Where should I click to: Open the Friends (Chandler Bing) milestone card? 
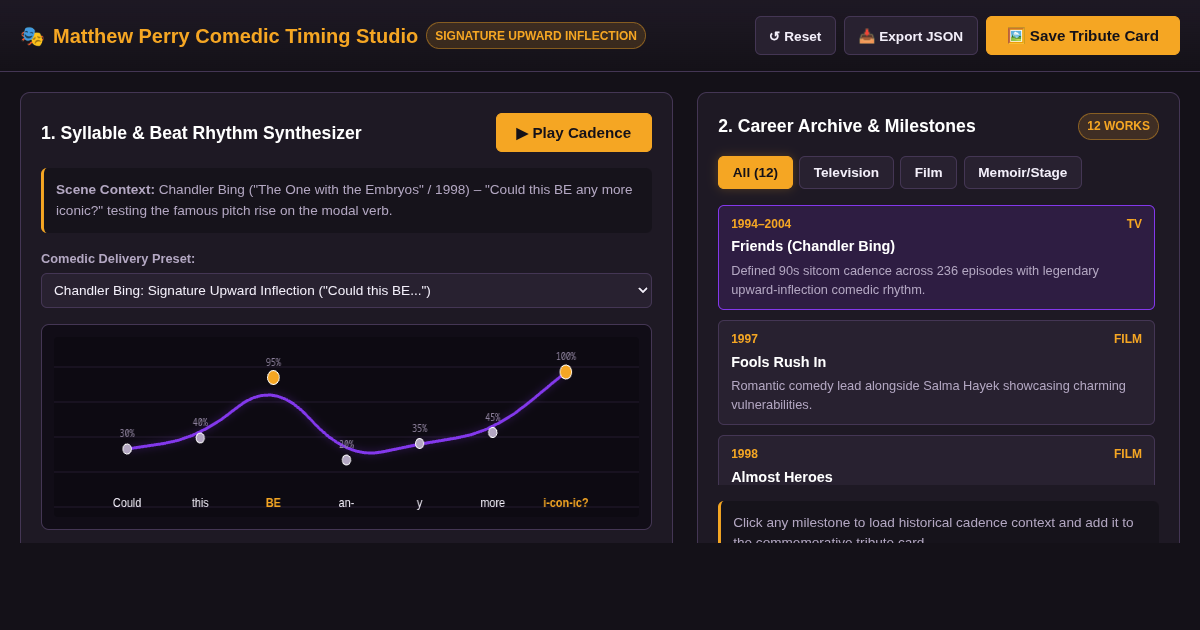tap(936, 257)
